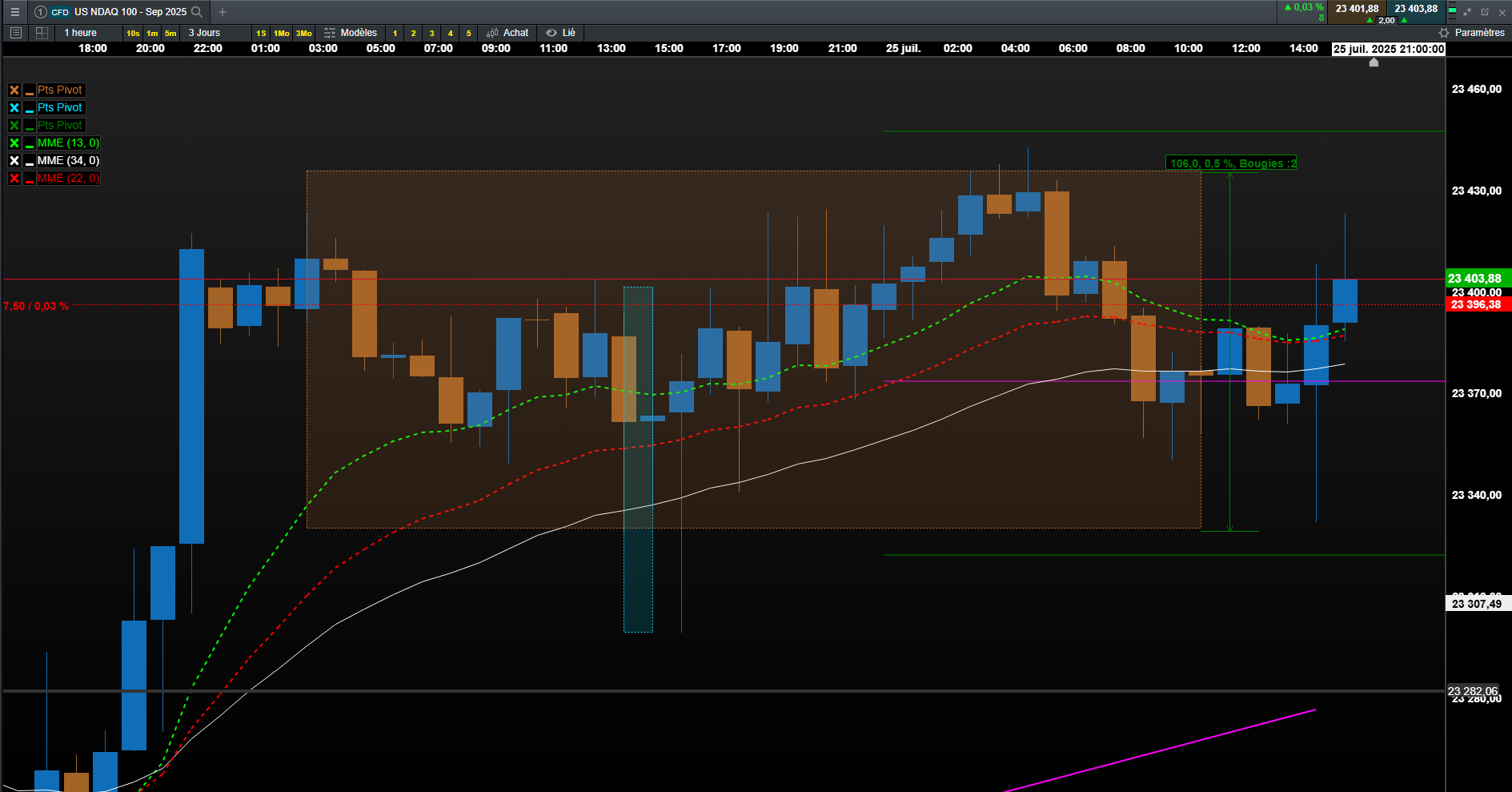The image size is (1512, 792).
Task: Select the 3Mo range shortcut
Action: [x=304, y=33]
